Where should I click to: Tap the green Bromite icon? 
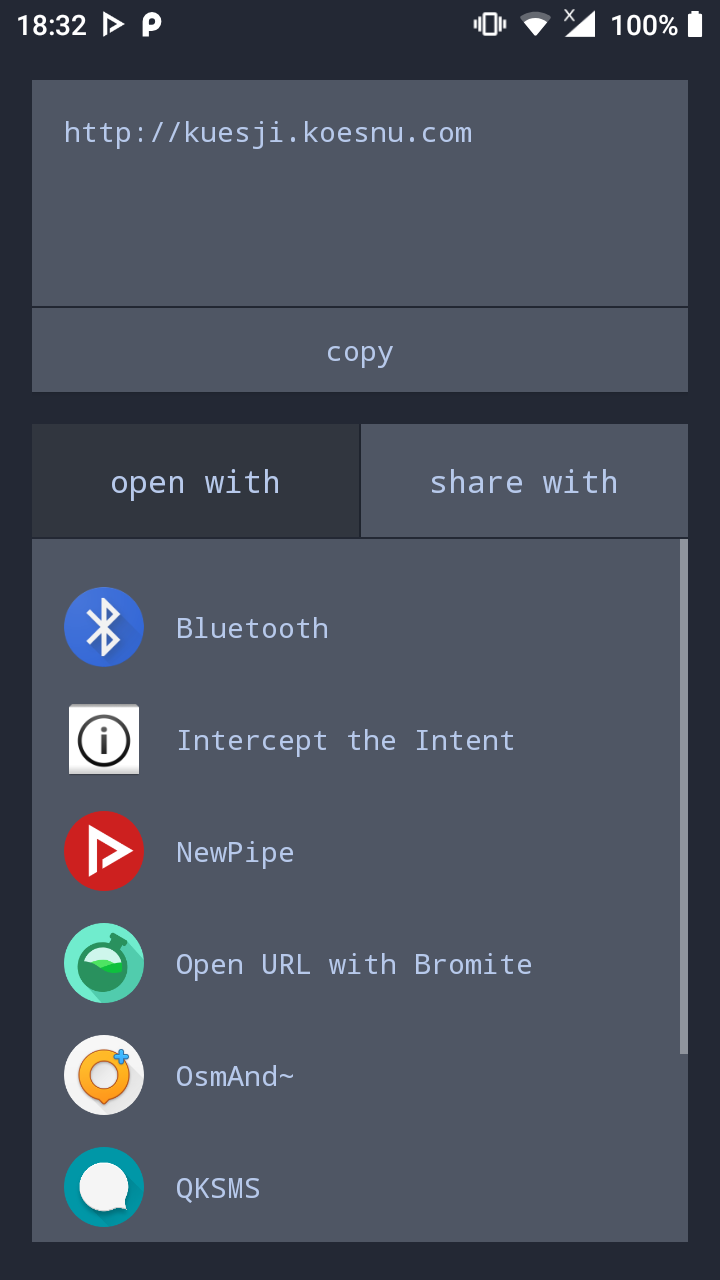point(104,963)
